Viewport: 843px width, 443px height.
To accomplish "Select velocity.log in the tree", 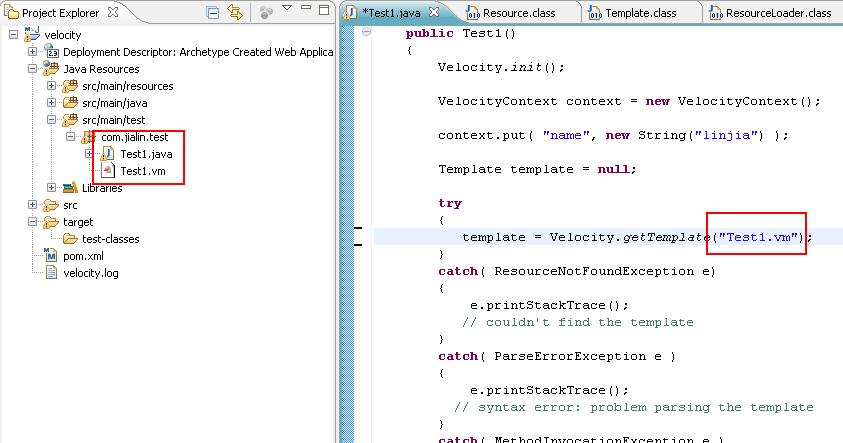I will (90, 273).
